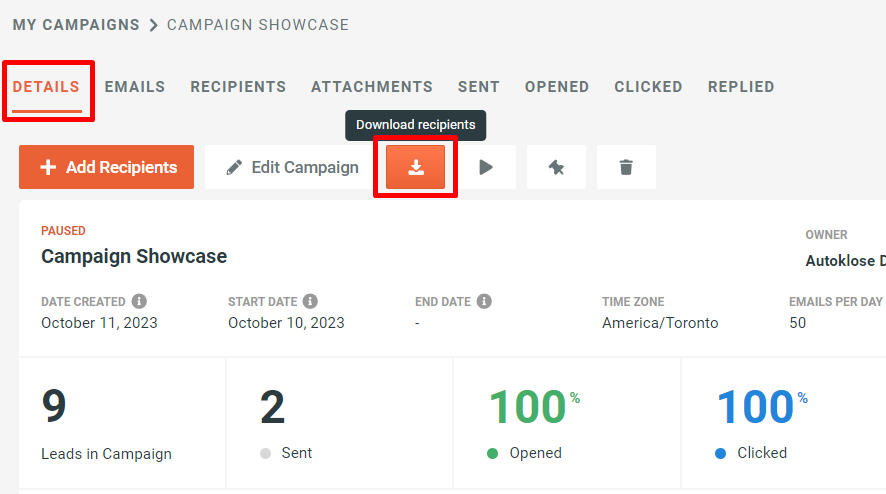Start the campaign with the play icon
The height and width of the screenshot is (494, 886).
(x=486, y=167)
